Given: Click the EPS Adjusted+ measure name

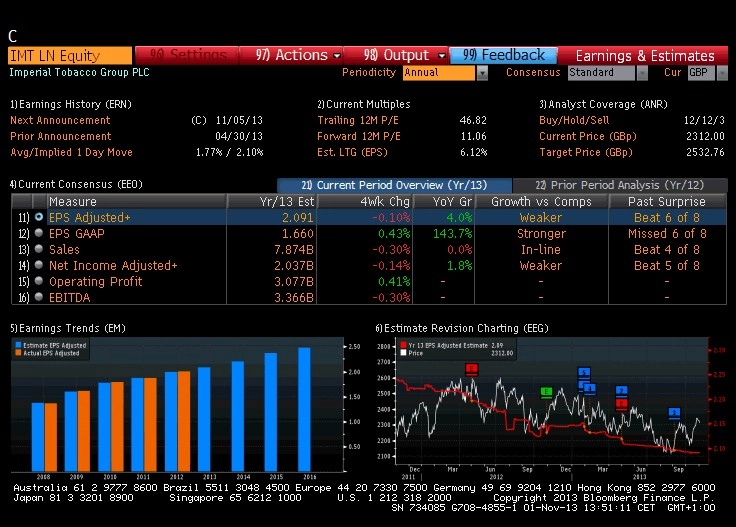Looking at the screenshot, I should point(90,217).
